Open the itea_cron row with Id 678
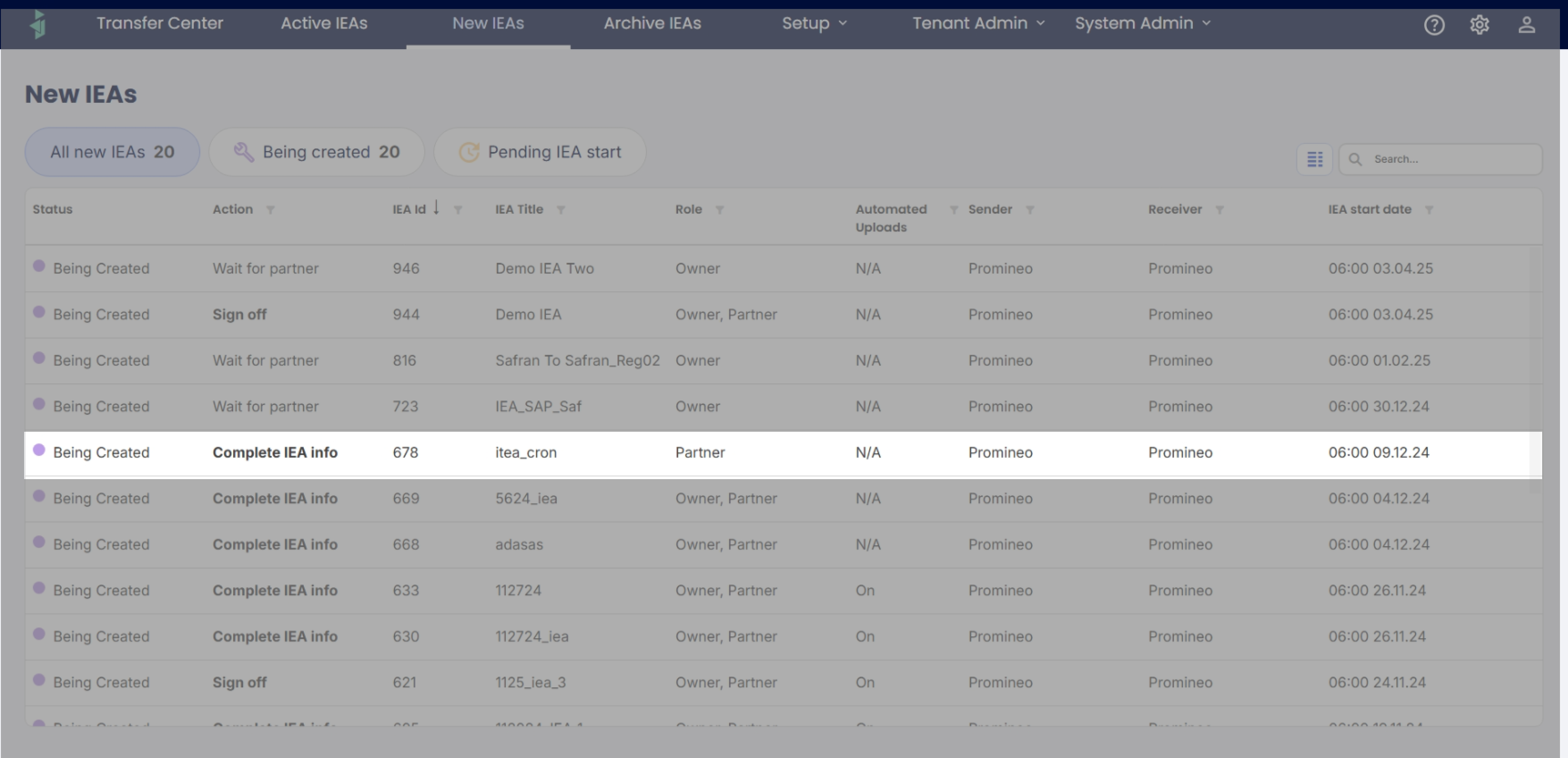 click(x=525, y=452)
